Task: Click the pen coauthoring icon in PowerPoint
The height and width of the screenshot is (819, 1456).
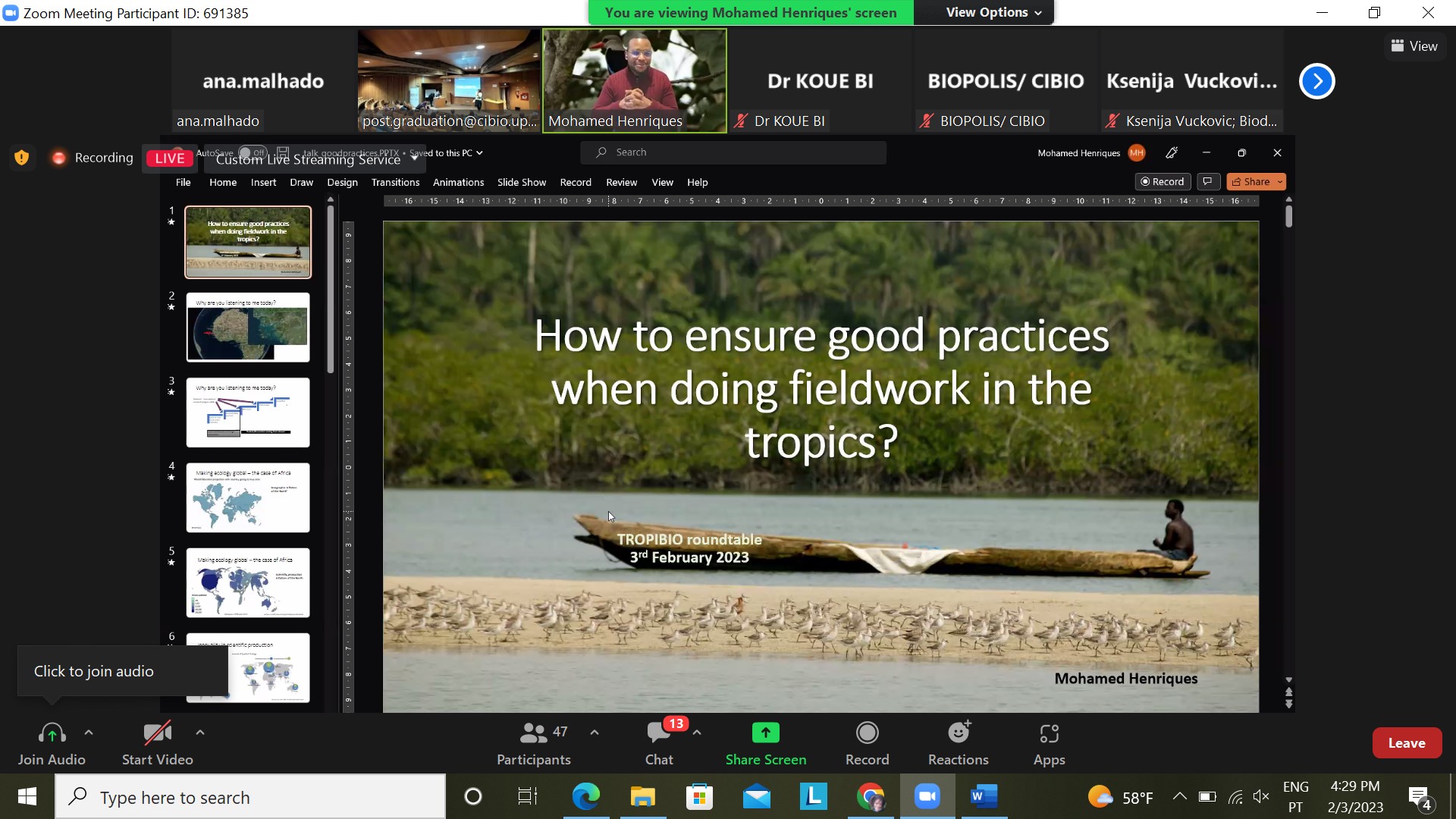Action: tap(1172, 153)
